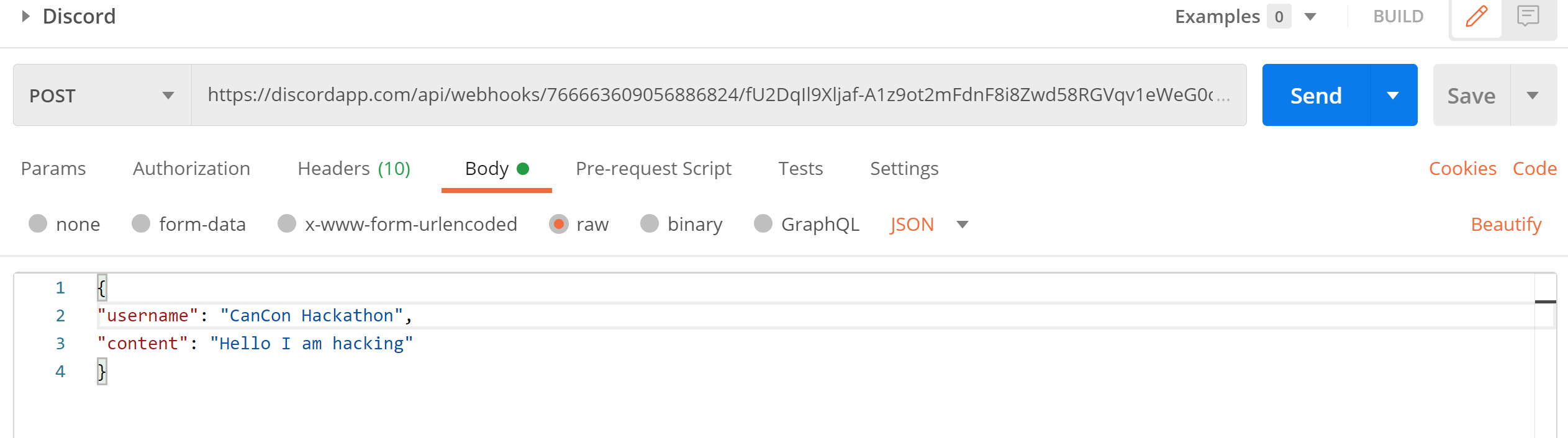Viewport: 1568px width, 438px height.
Task: Open the Save options dropdown arrow
Action: [1533, 96]
